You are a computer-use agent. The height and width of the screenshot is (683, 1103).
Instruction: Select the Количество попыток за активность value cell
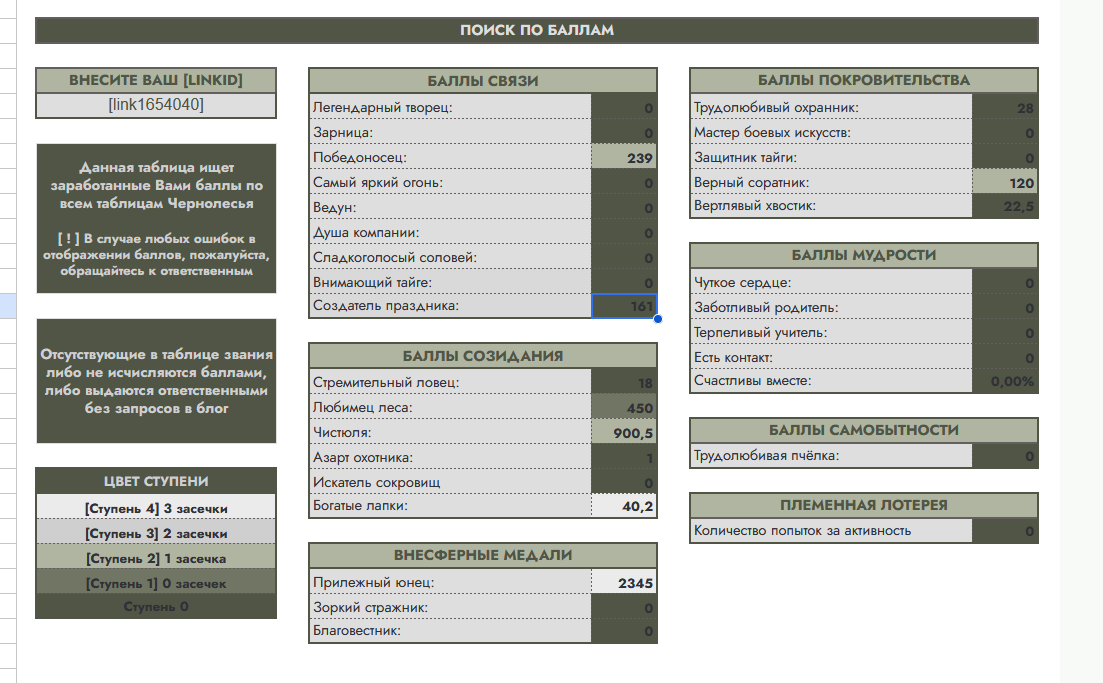coord(1005,531)
